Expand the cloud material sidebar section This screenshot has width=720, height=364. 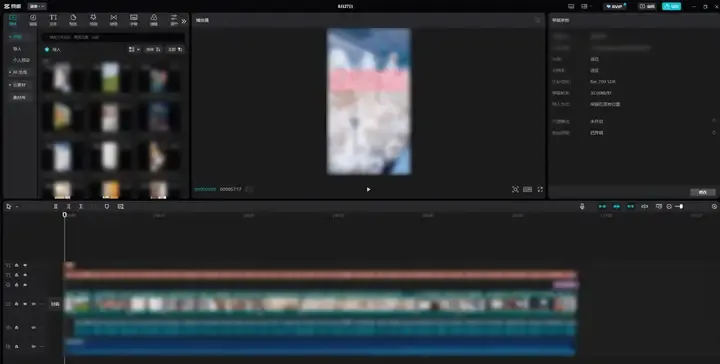19,85
